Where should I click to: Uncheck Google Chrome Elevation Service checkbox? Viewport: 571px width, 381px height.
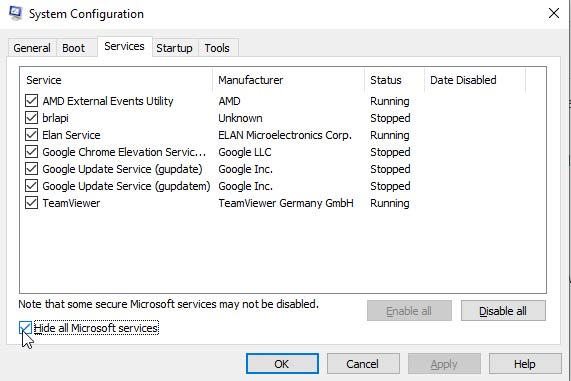(x=31, y=152)
